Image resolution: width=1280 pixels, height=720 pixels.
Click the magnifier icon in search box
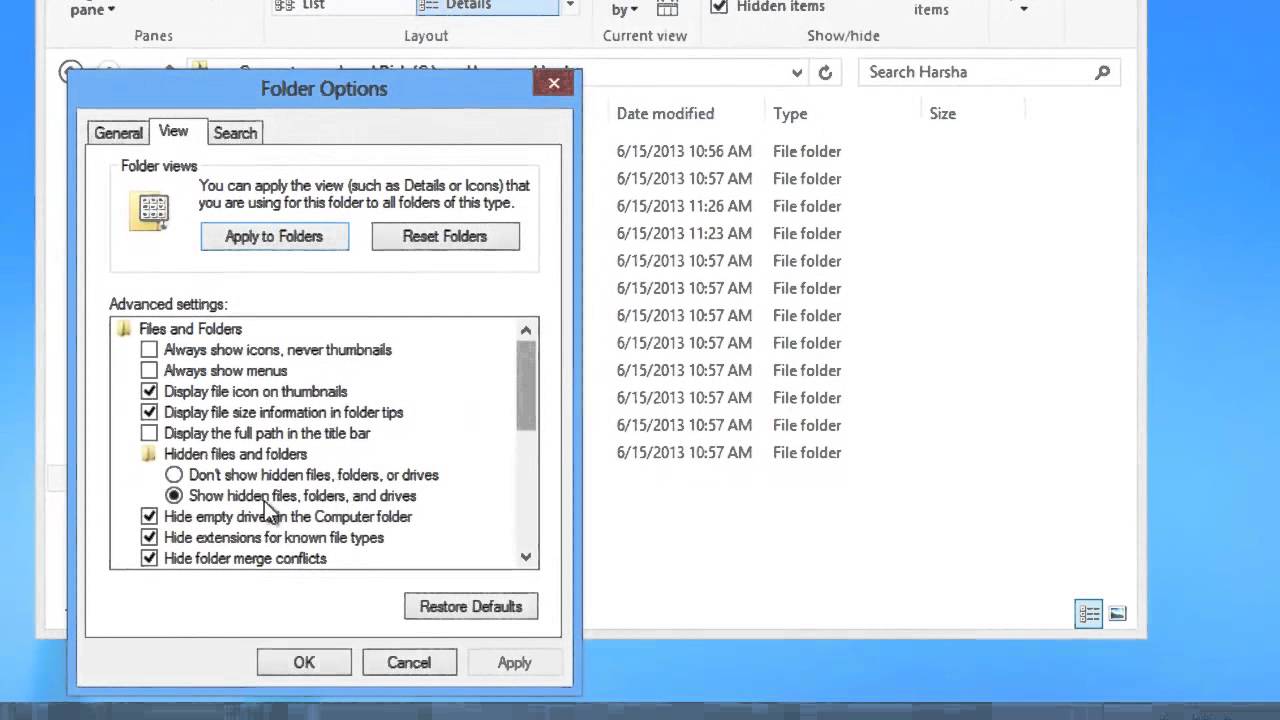[x=1102, y=72]
